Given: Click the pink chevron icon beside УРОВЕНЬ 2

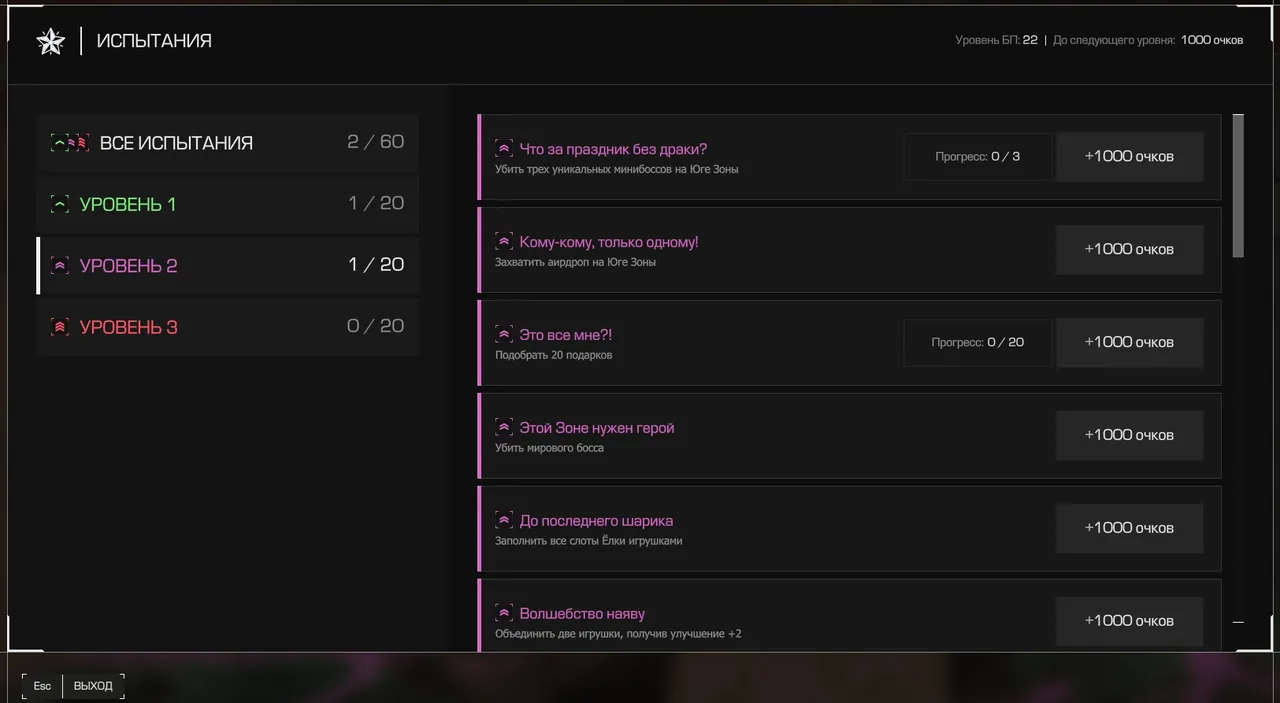Looking at the screenshot, I should tap(60, 266).
